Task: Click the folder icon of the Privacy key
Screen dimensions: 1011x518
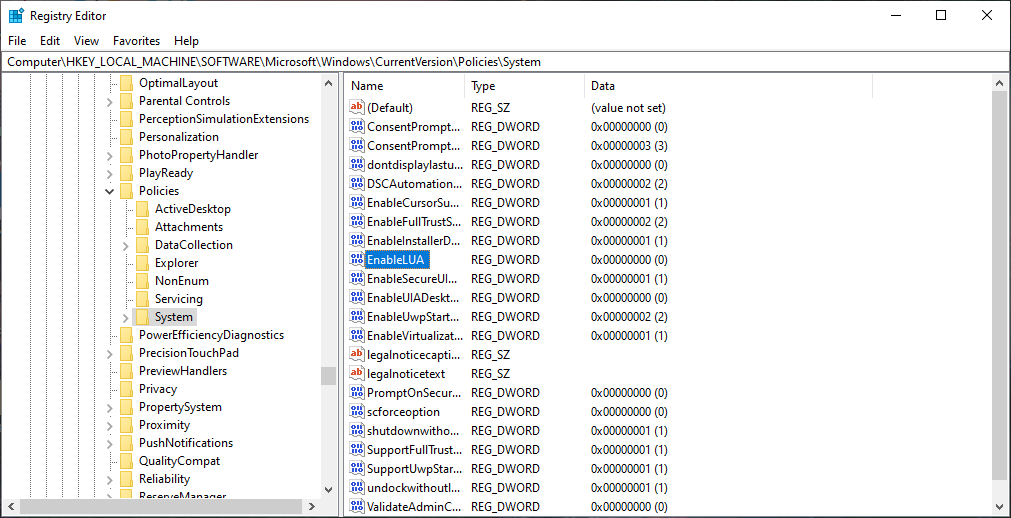Action: click(x=126, y=388)
